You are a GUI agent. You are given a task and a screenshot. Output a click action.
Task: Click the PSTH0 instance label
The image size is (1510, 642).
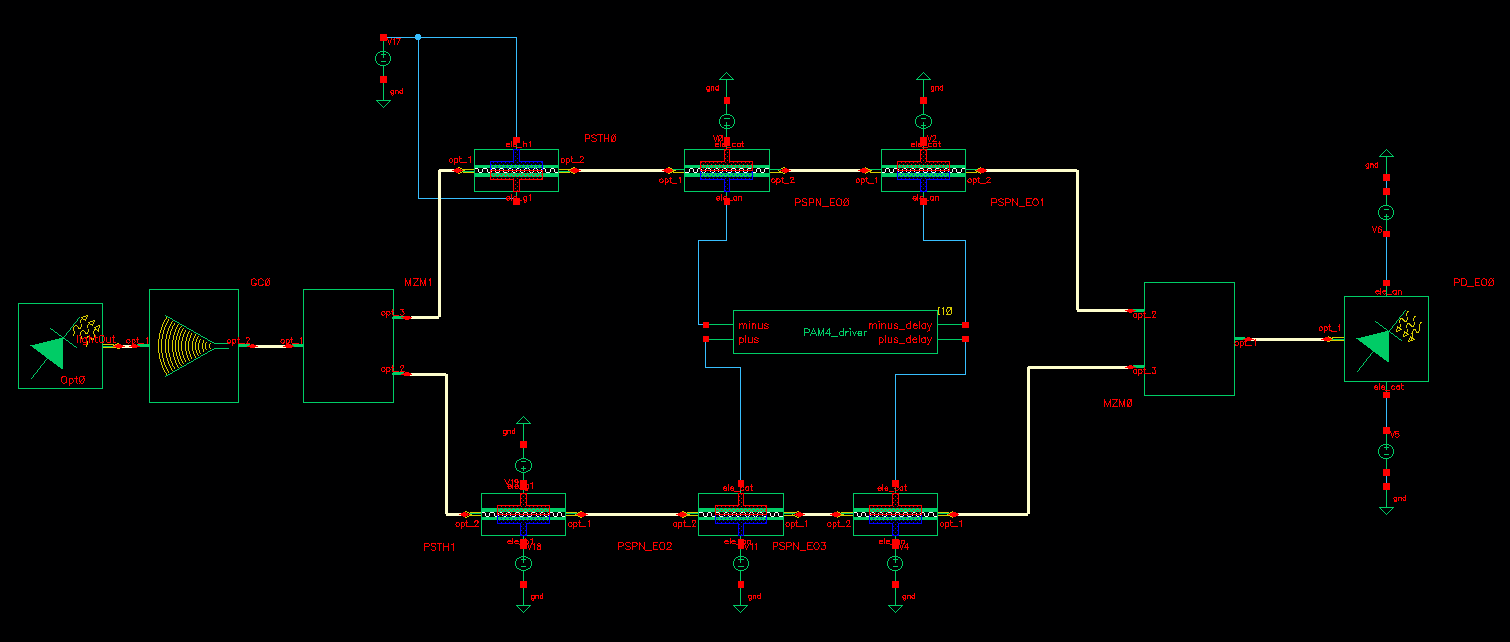(600, 138)
